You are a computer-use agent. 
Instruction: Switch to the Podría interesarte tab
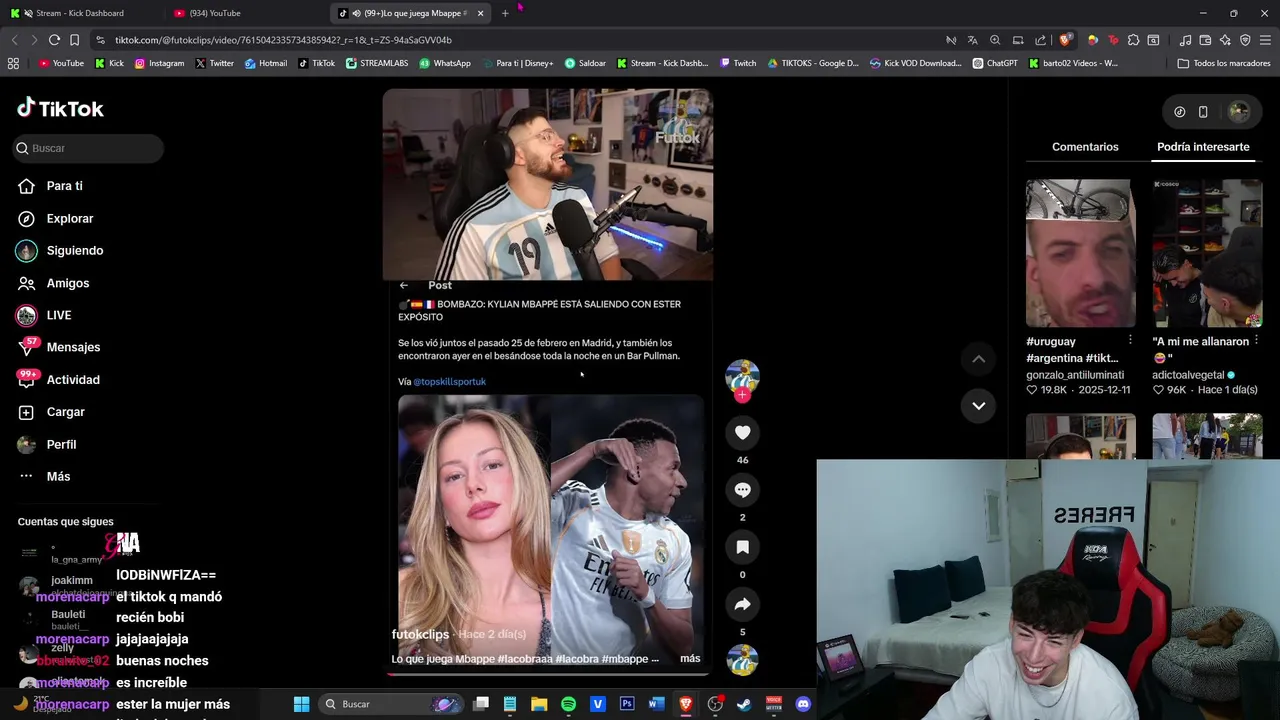1203,147
